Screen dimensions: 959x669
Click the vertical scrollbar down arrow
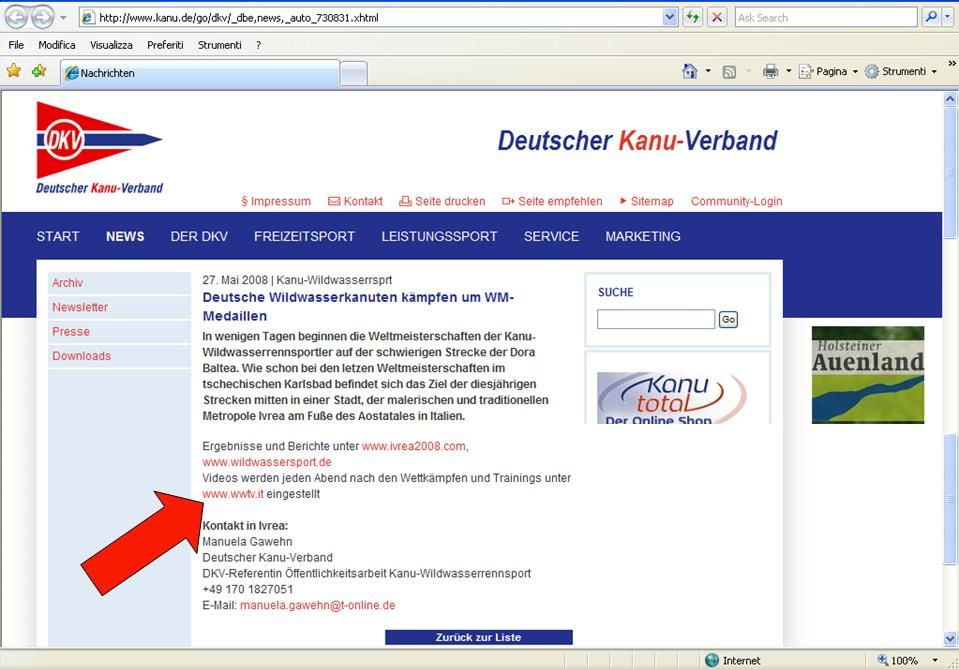[950, 639]
